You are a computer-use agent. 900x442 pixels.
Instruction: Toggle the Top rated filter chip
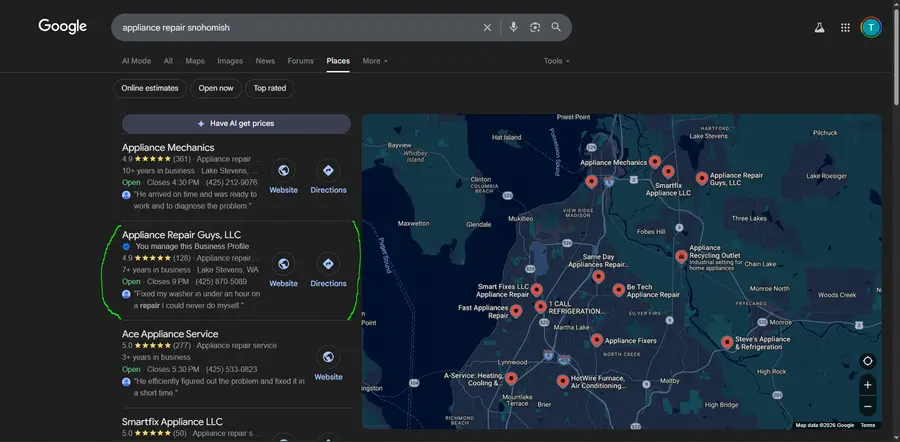(270, 88)
